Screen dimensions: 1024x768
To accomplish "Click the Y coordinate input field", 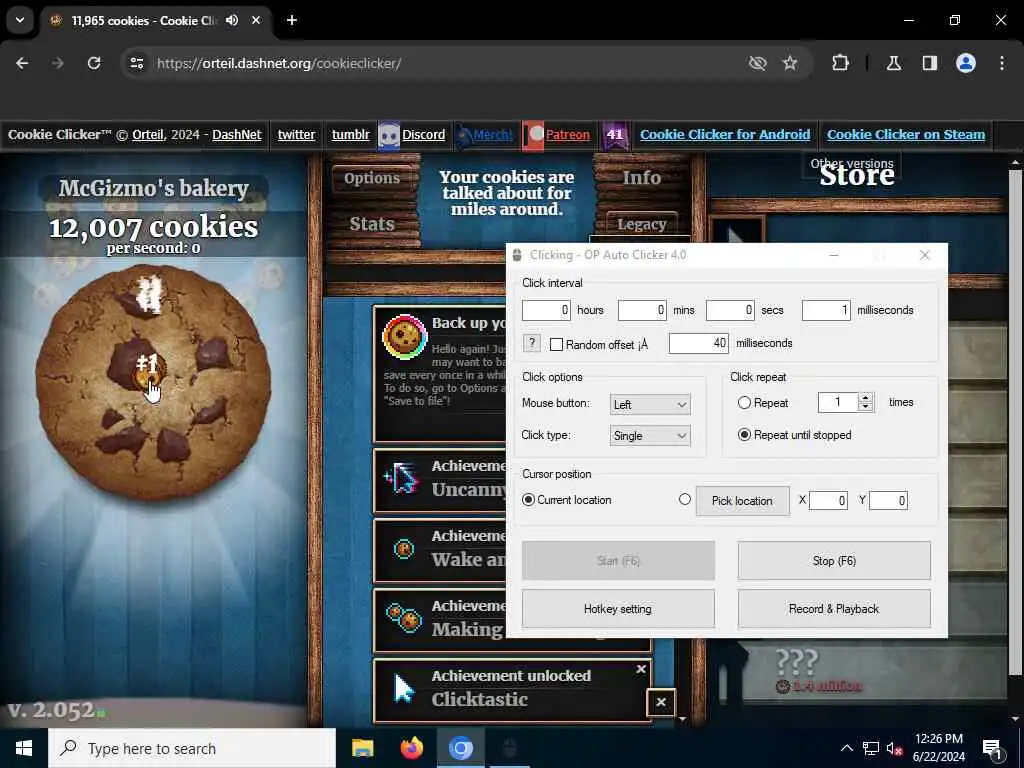I will coord(888,501).
